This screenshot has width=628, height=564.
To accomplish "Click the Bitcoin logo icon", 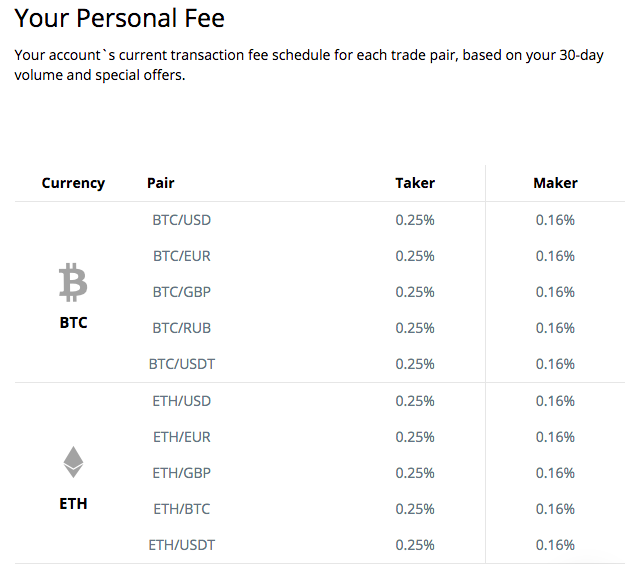I will click(73, 282).
